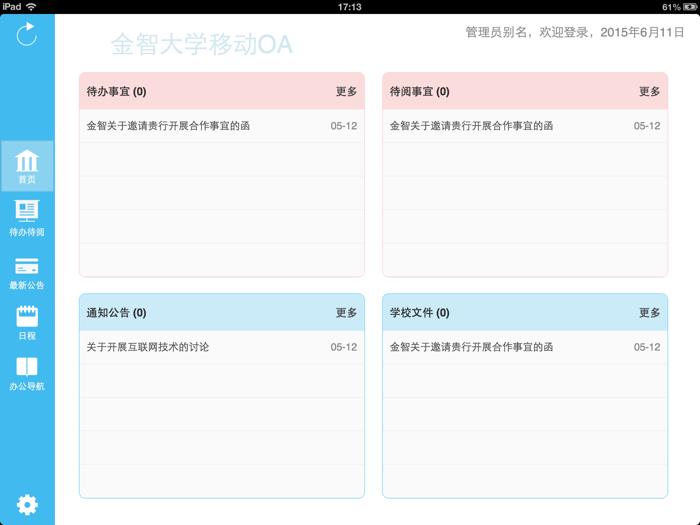Select 学校文件 (0) panel header

coord(525,312)
